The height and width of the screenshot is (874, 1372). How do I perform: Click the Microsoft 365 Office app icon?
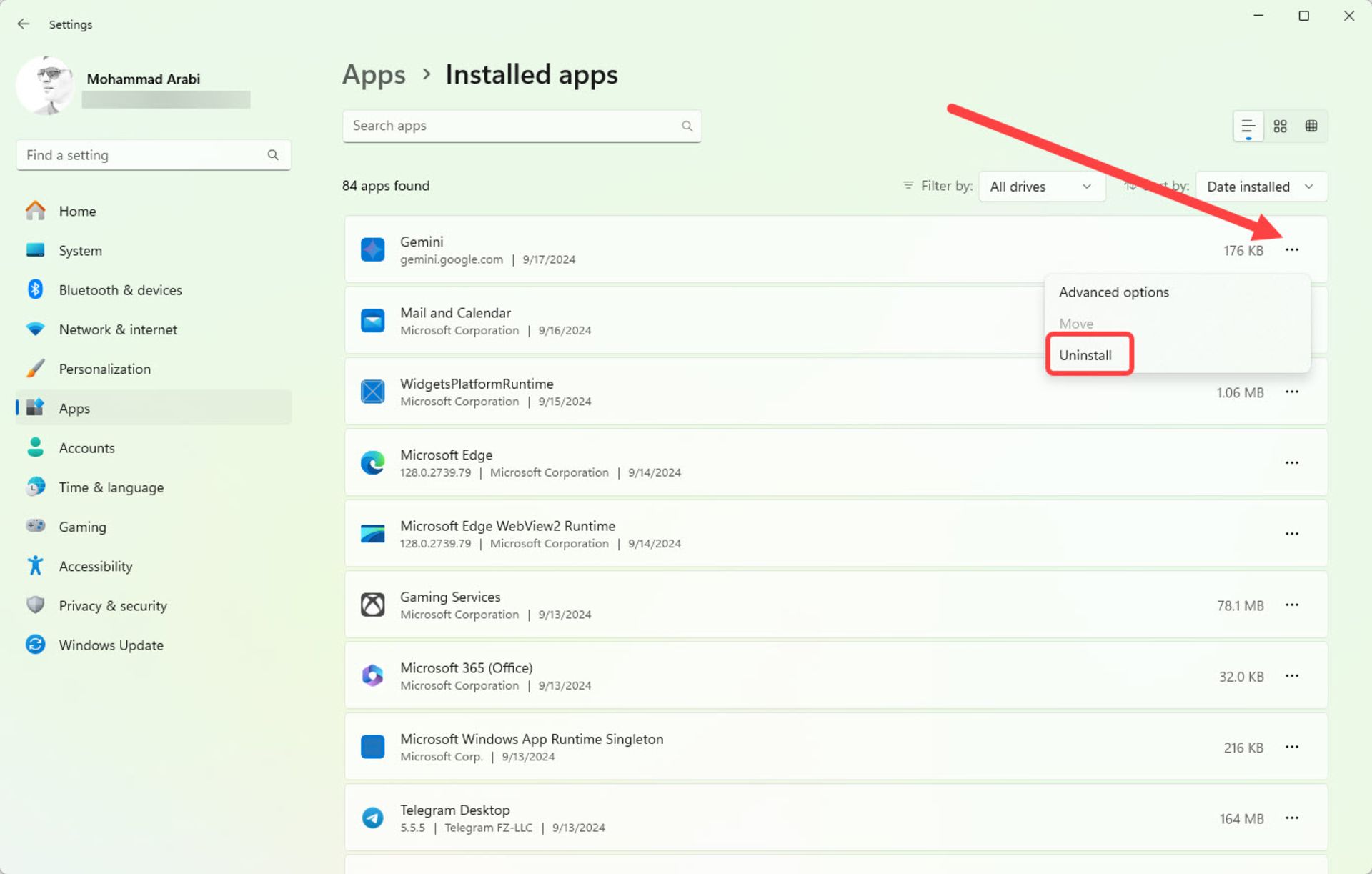tap(373, 676)
